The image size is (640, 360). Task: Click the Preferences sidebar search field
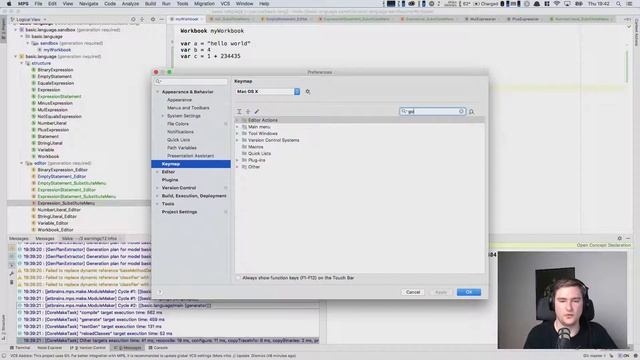(x=191, y=82)
